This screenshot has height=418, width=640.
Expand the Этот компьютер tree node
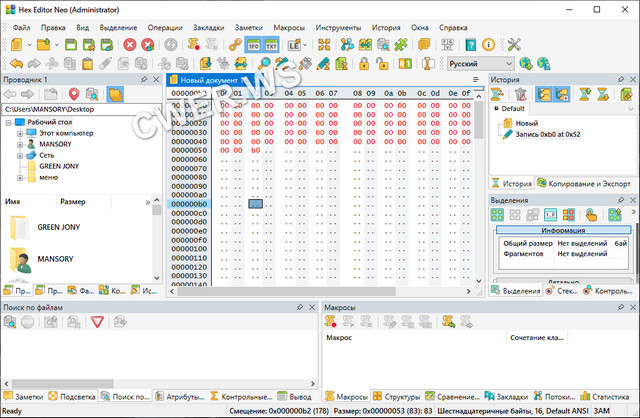point(19,133)
